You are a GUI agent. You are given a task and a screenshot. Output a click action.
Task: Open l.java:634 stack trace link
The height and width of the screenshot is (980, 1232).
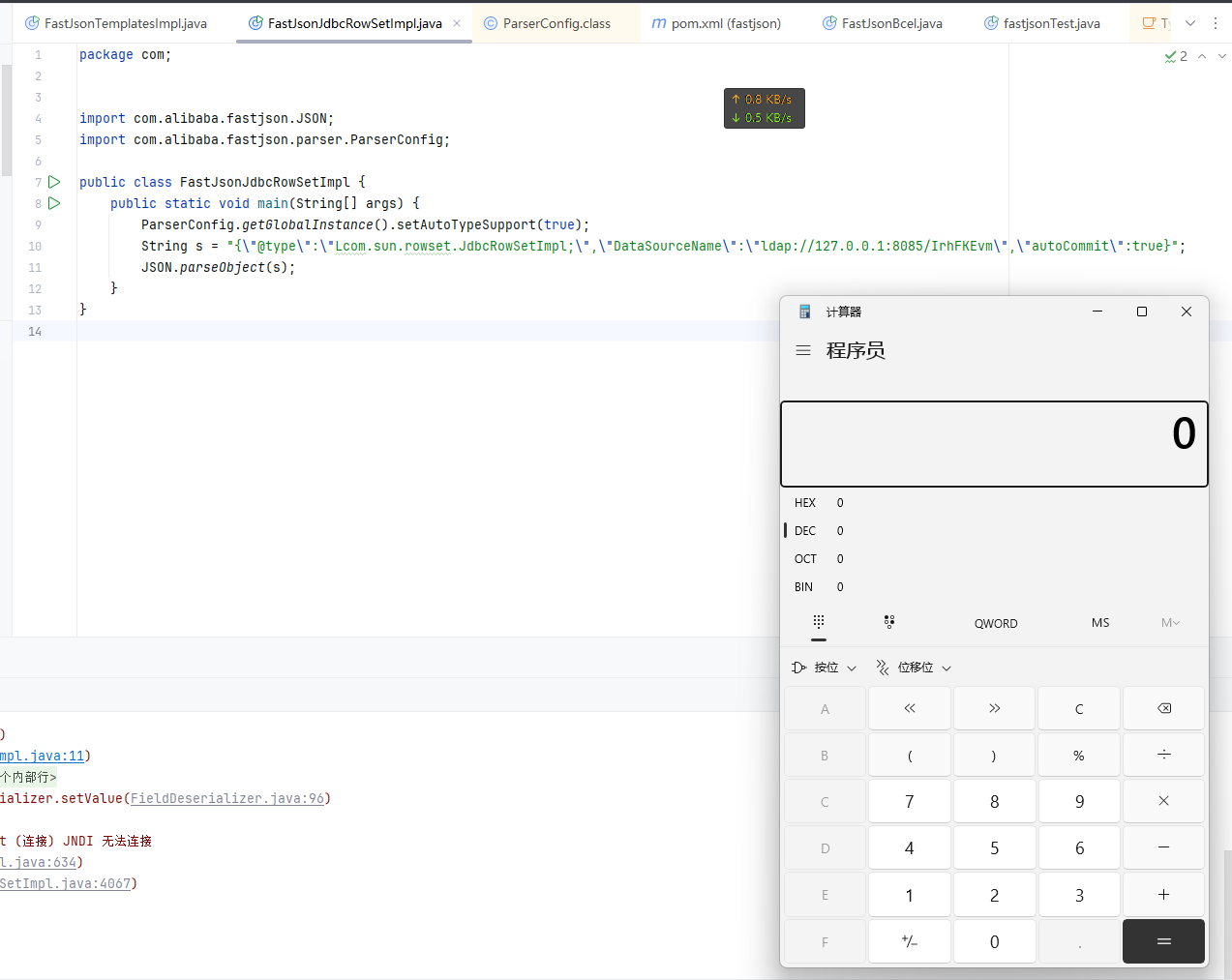(38, 862)
